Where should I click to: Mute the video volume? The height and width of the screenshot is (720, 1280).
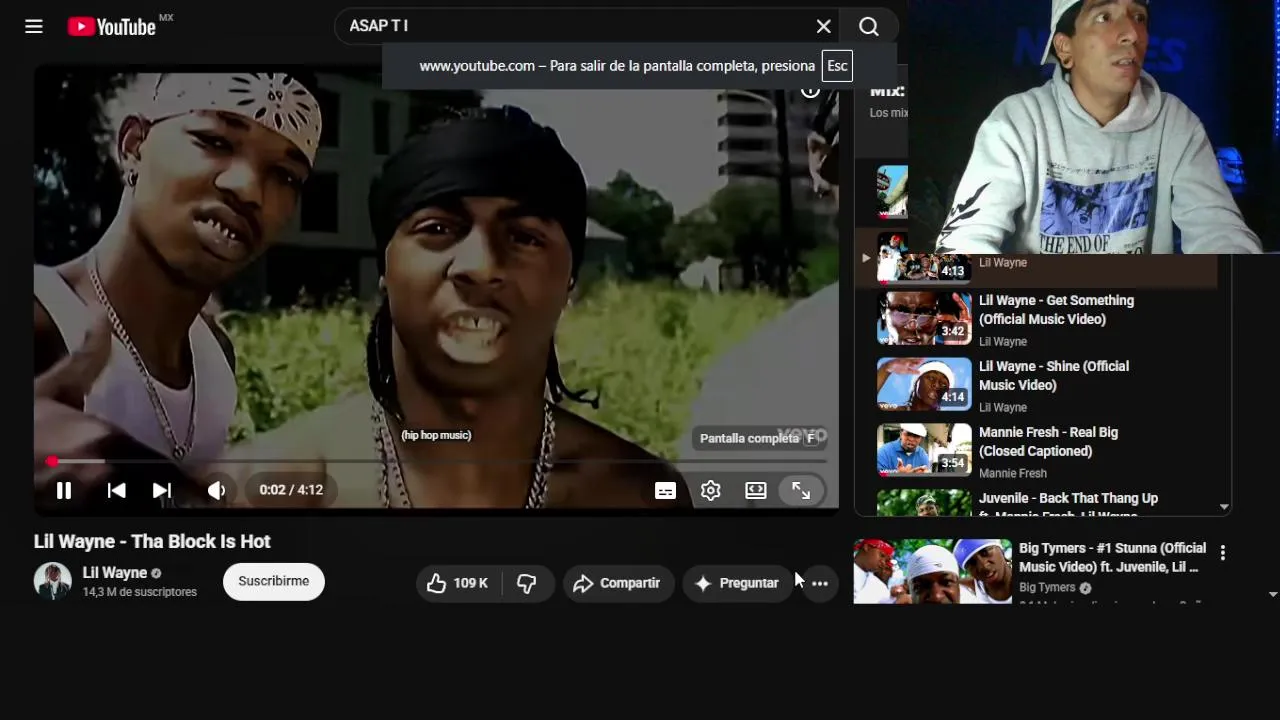click(x=217, y=490)
